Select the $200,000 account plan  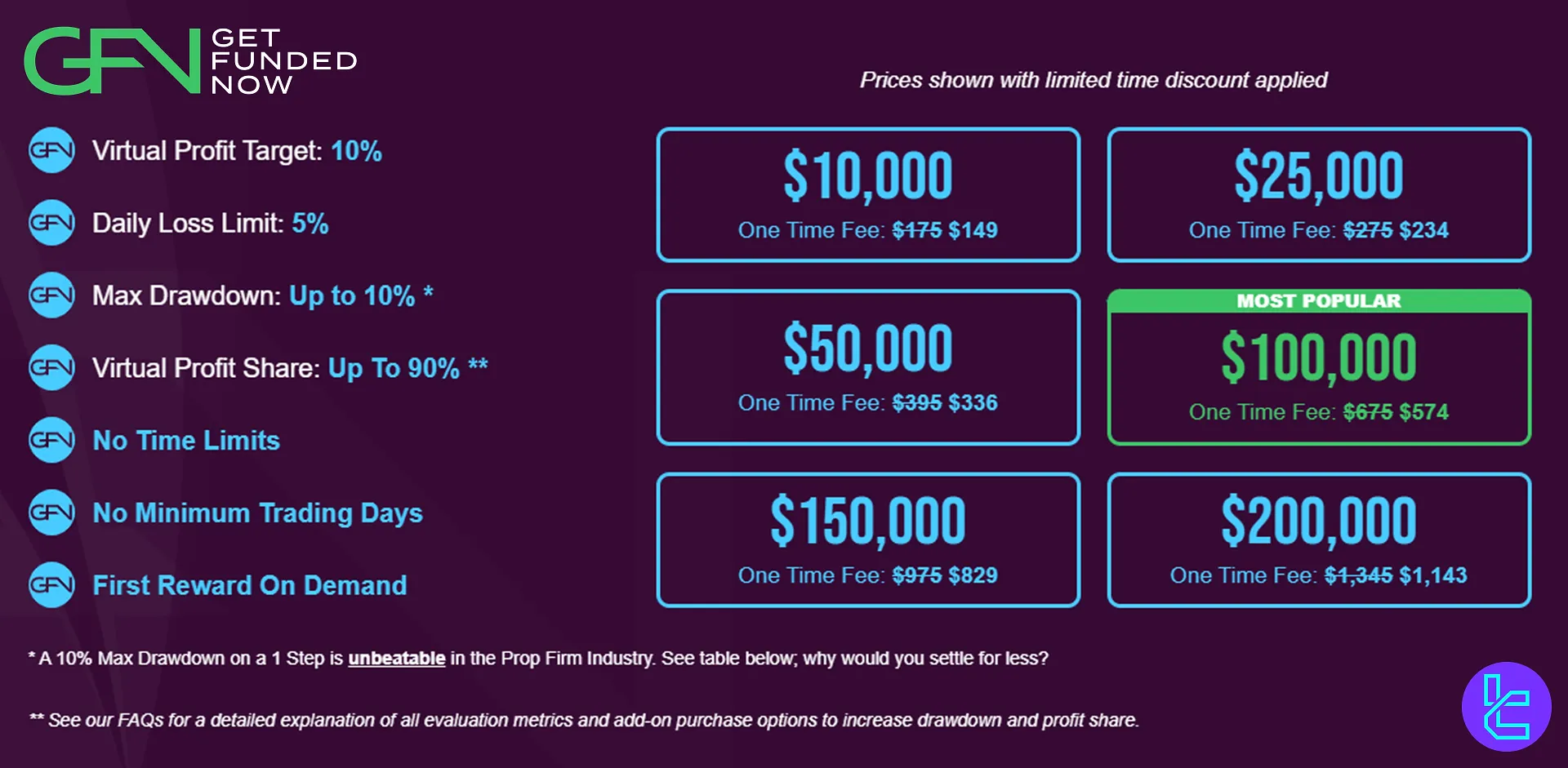[x=1319, y=540]
